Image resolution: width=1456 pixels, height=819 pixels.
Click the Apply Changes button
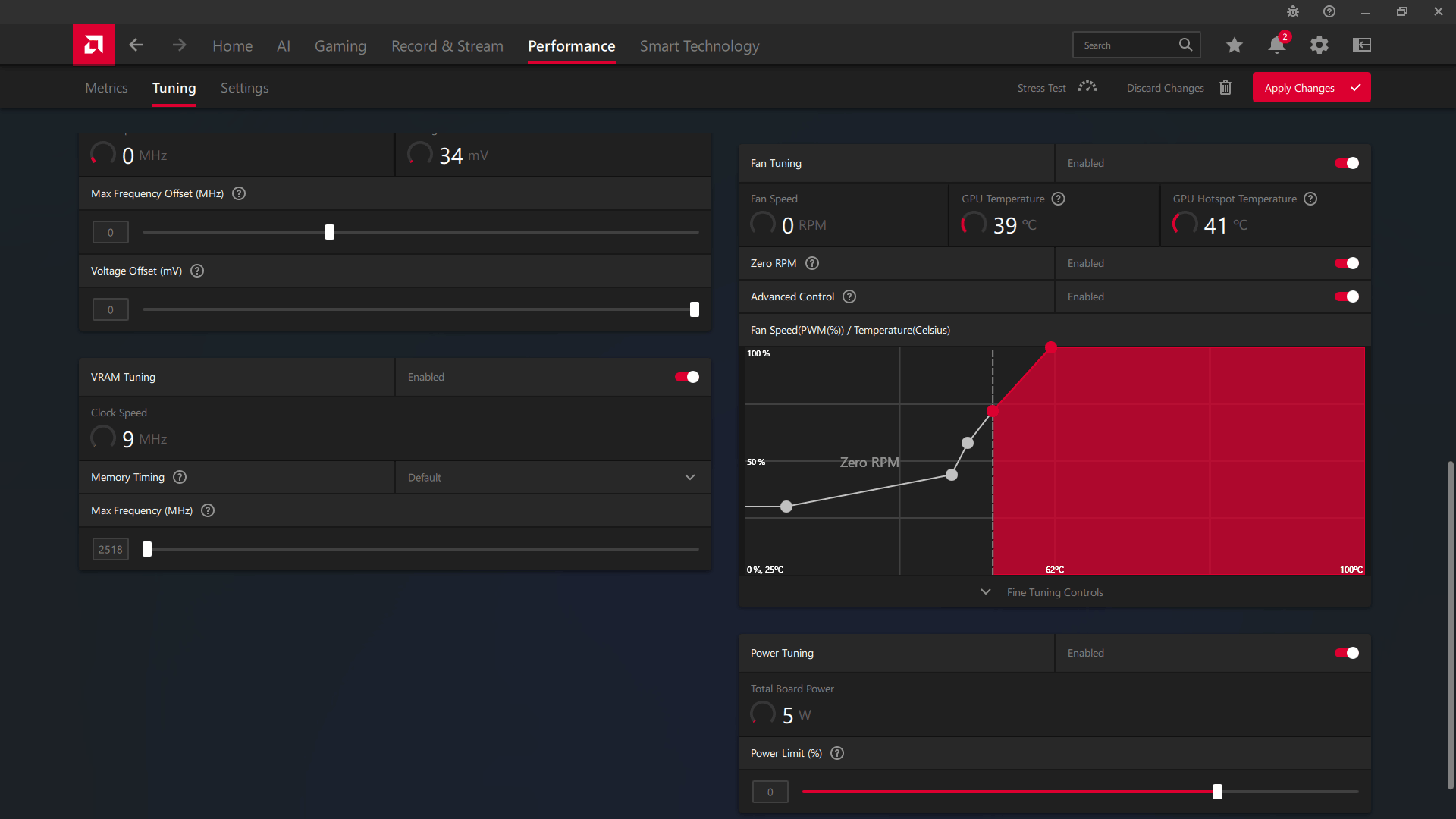tap(1311, 88)
